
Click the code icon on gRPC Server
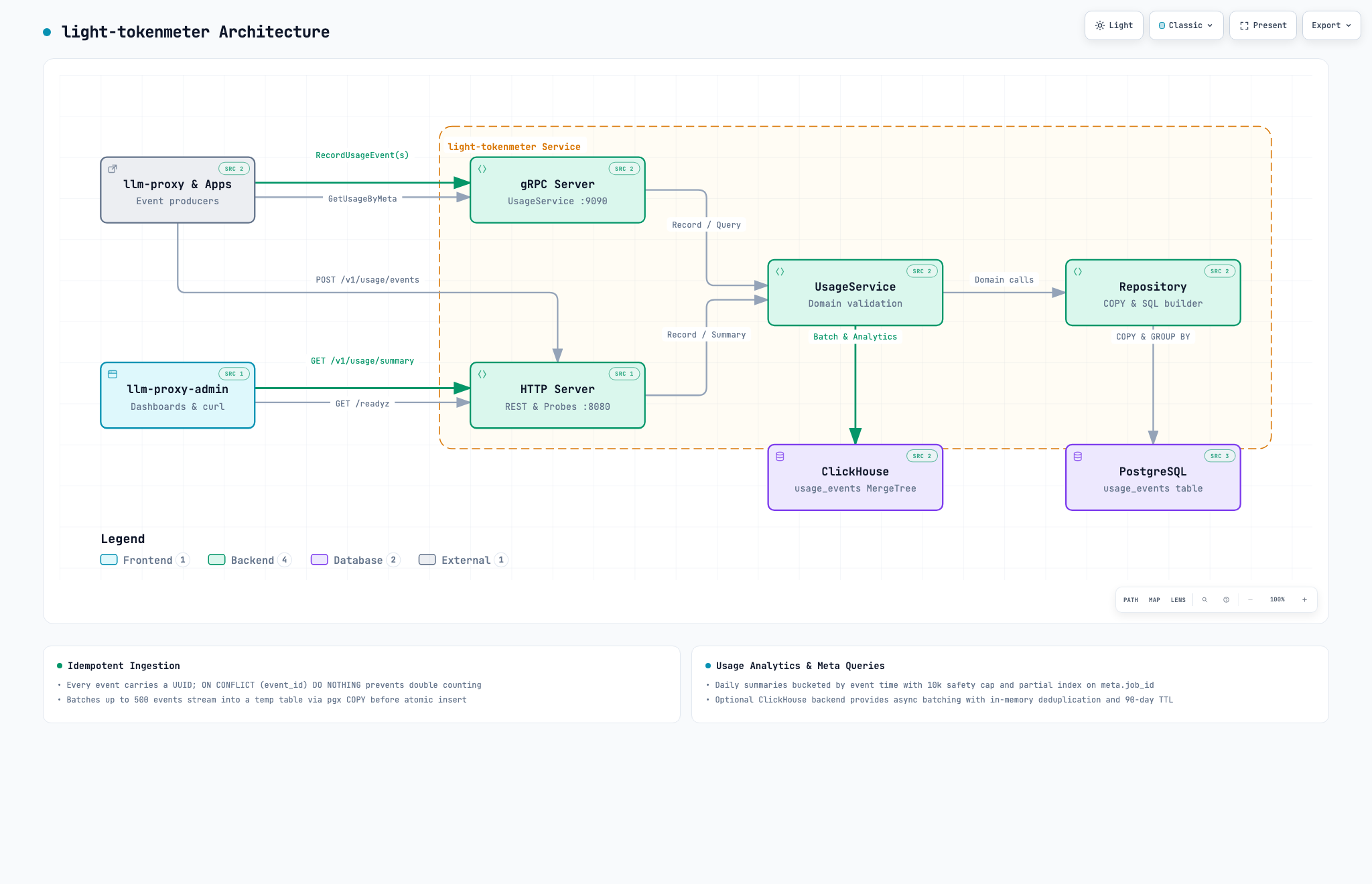coord(482,169)
